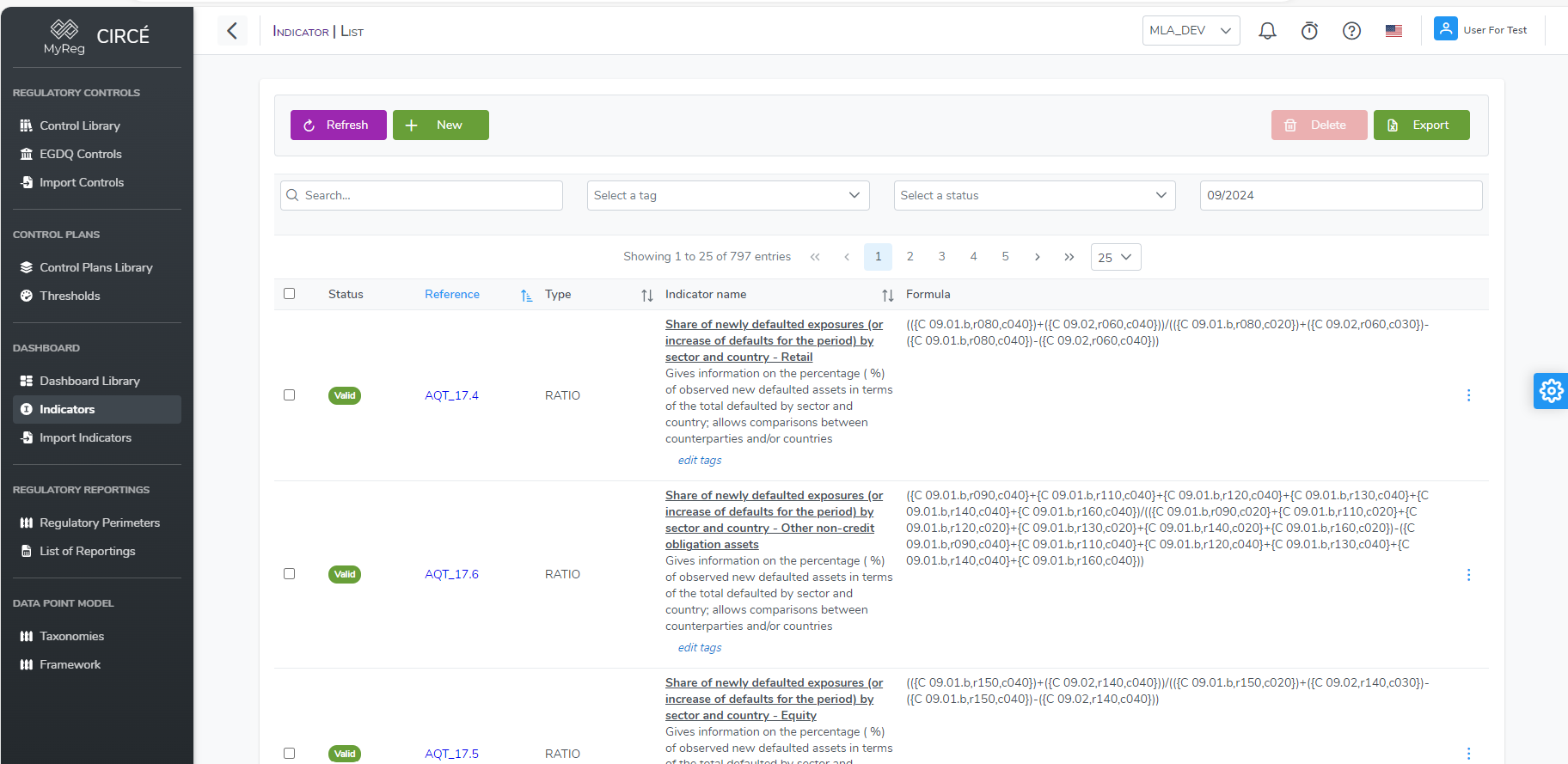This screenshot has height=764, width=1568.
Task: Open Regulatory Perimeters in sidebar
Action: [97, 523]
